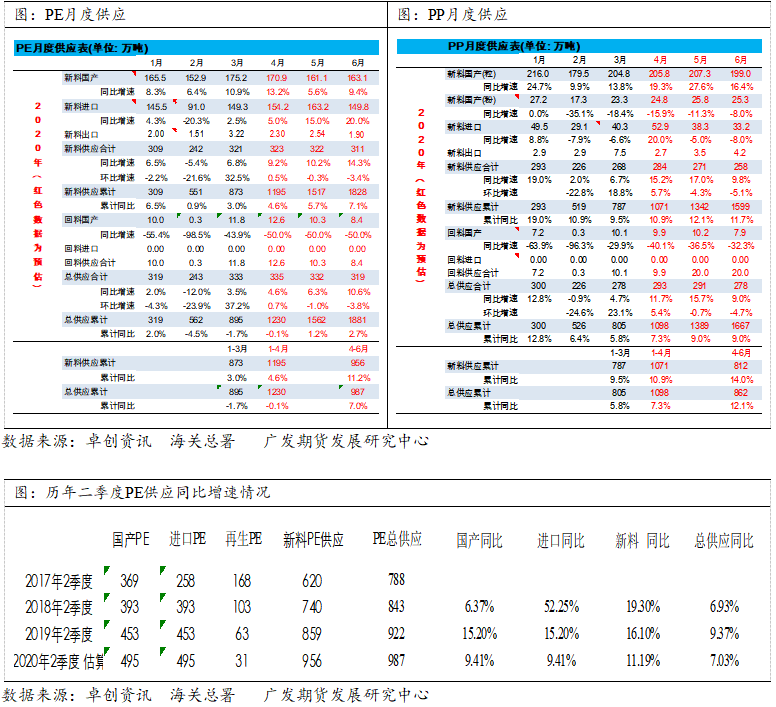Select the 2019年2季度 row label
The image size is (776, 707).
(59, 634)
